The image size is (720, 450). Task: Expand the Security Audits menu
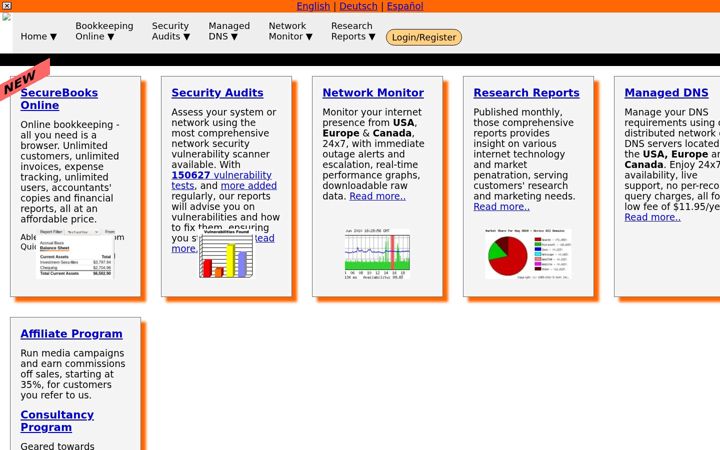[x=171, y=31]
